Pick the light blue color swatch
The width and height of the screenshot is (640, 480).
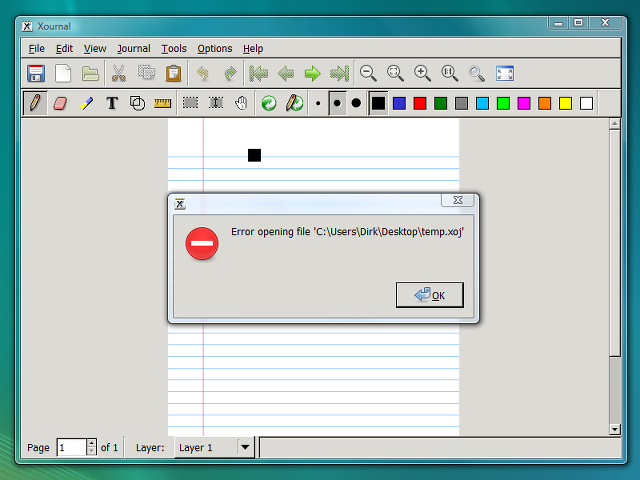482,103
